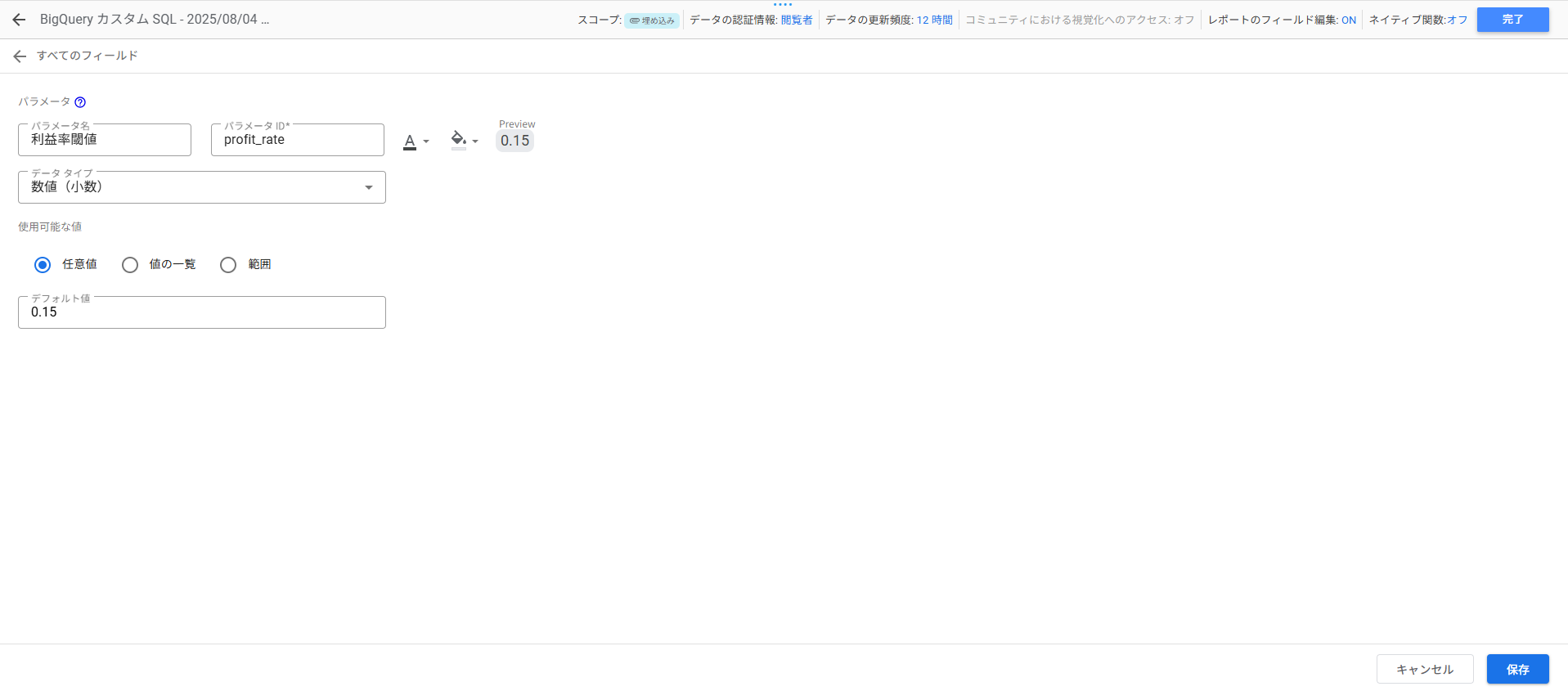Change データの更新頻度 12 時間 setting
The width and height of the screenshot is (1568, 691).
coord(934,20)
